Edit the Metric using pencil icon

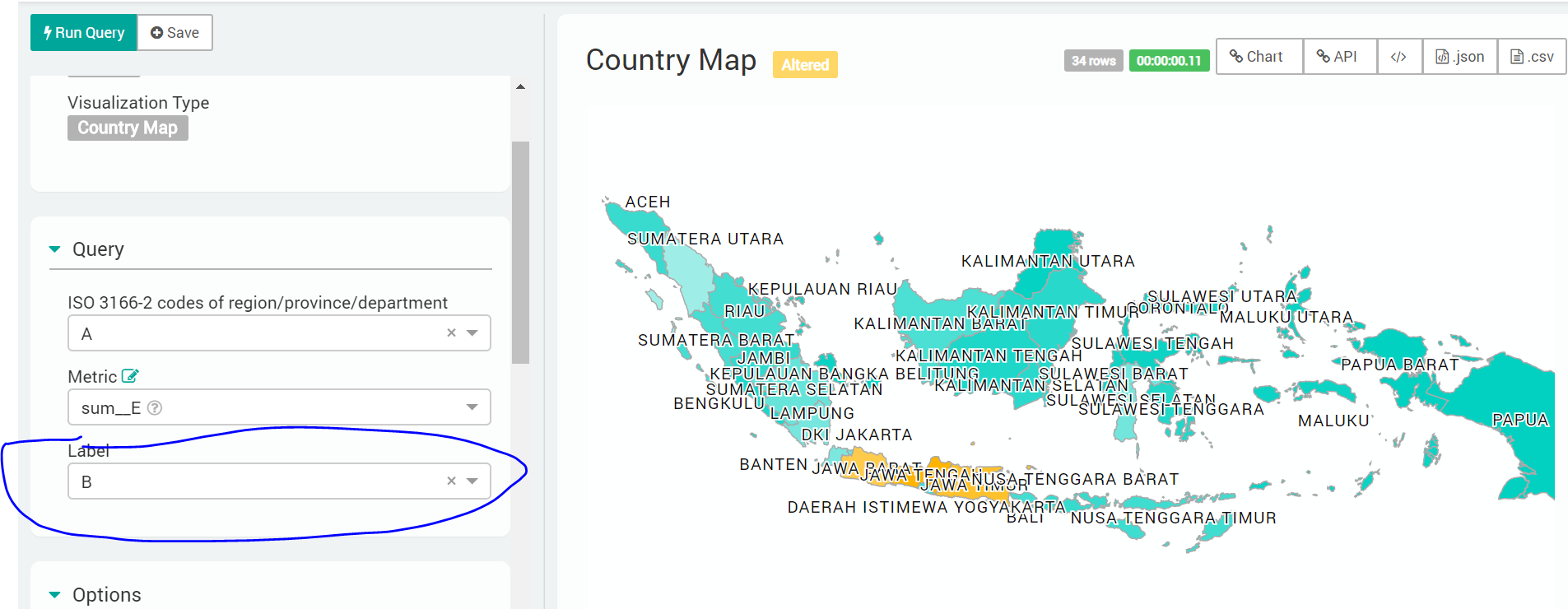[130, 376]
